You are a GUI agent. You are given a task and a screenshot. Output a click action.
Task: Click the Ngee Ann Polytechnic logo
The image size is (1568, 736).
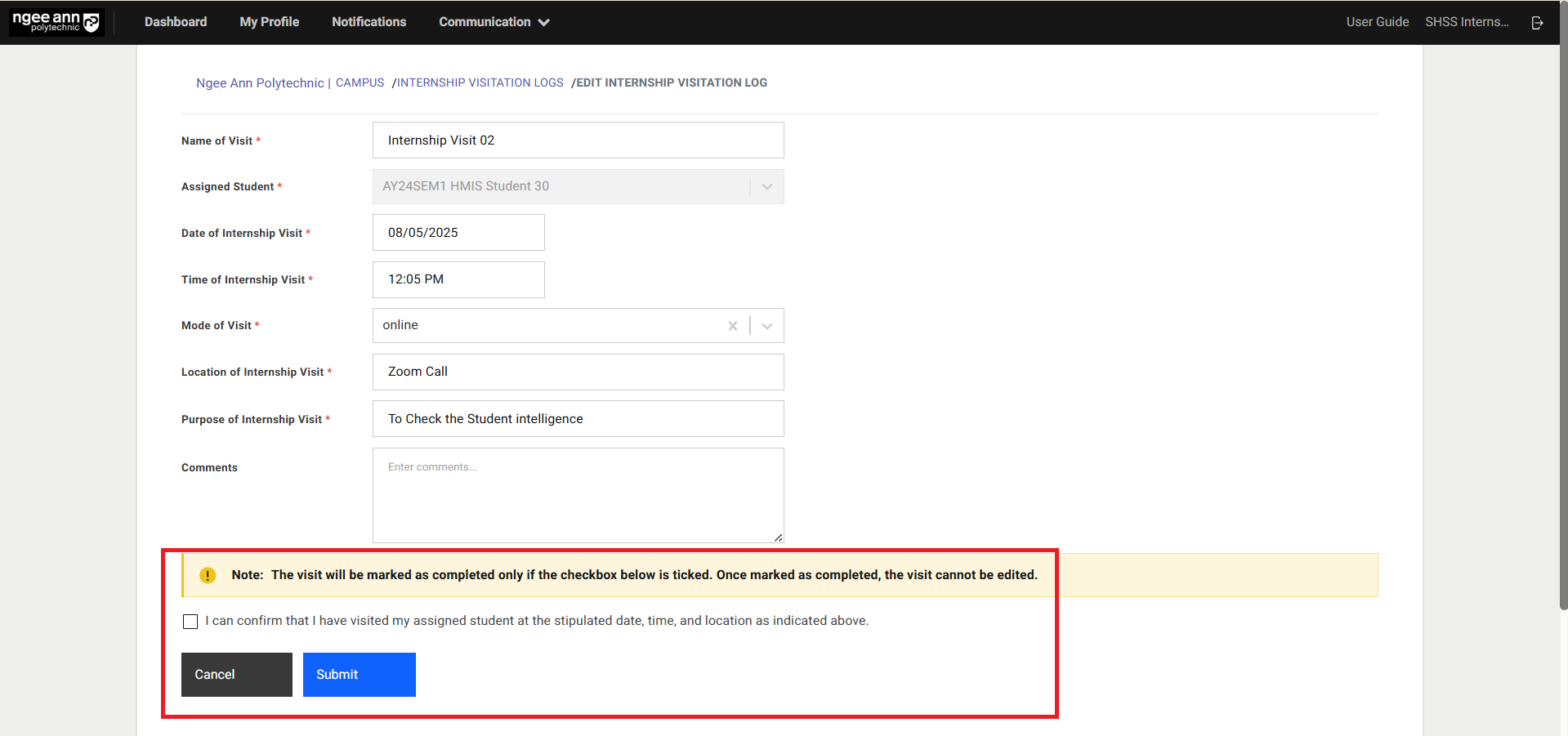56,22
